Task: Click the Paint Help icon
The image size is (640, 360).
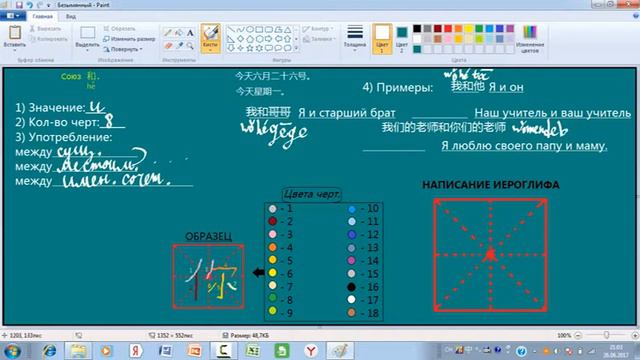Action: tap(635, 16)
